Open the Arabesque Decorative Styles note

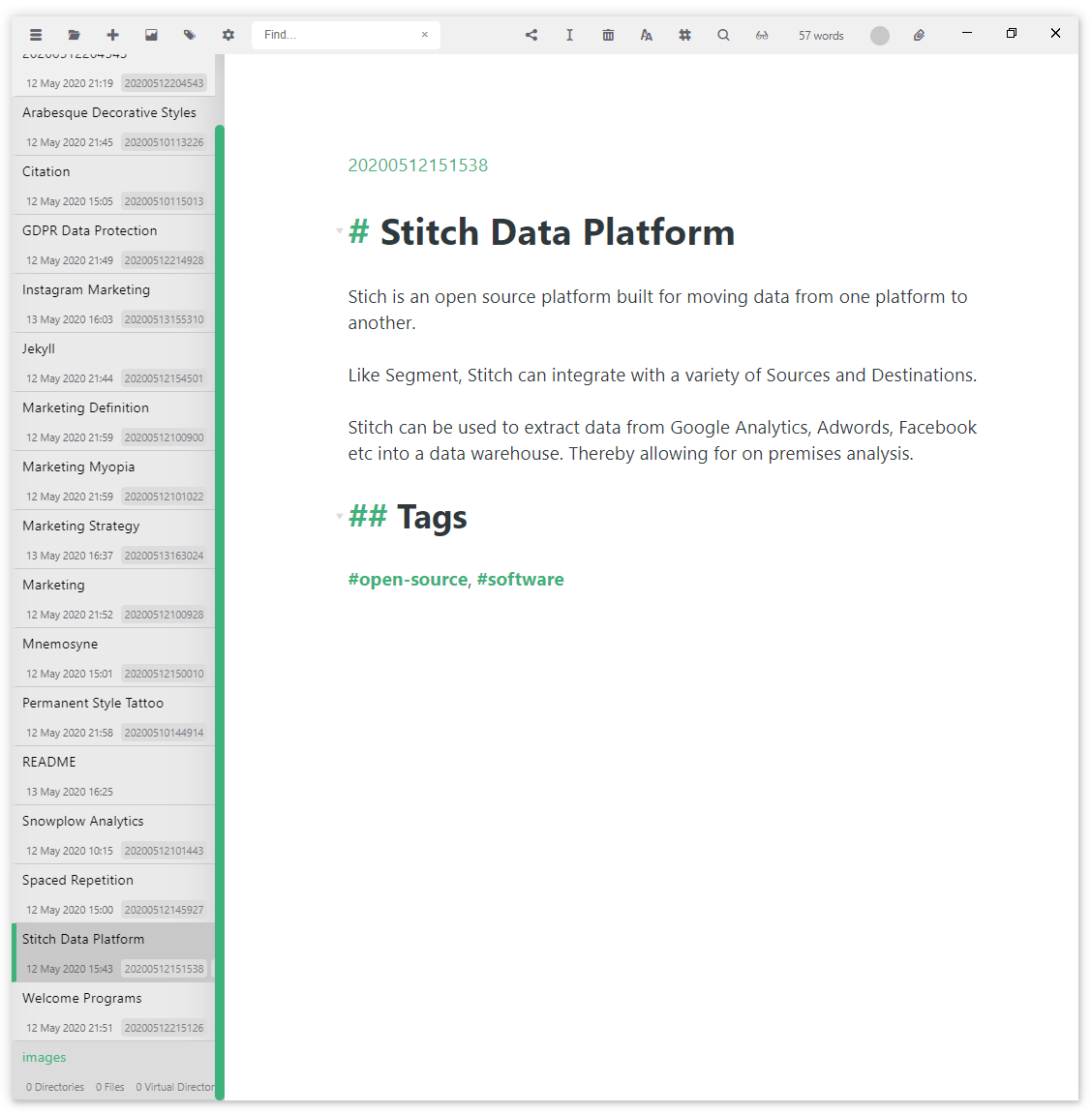point(113,126)
